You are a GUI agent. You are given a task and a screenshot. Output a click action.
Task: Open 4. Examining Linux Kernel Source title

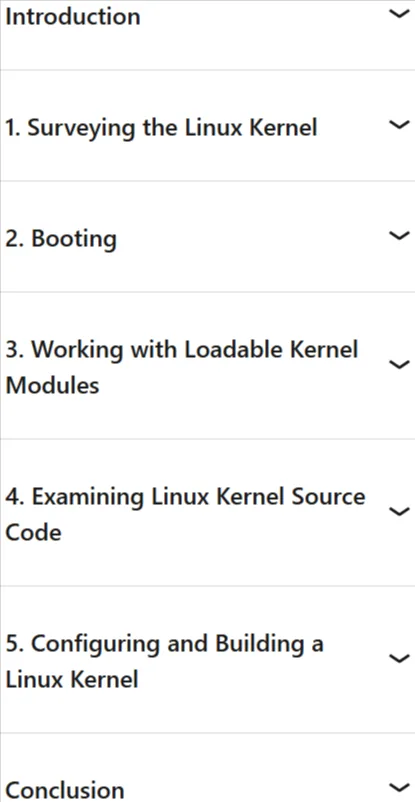pyautogui.click(x=185, y=497)
